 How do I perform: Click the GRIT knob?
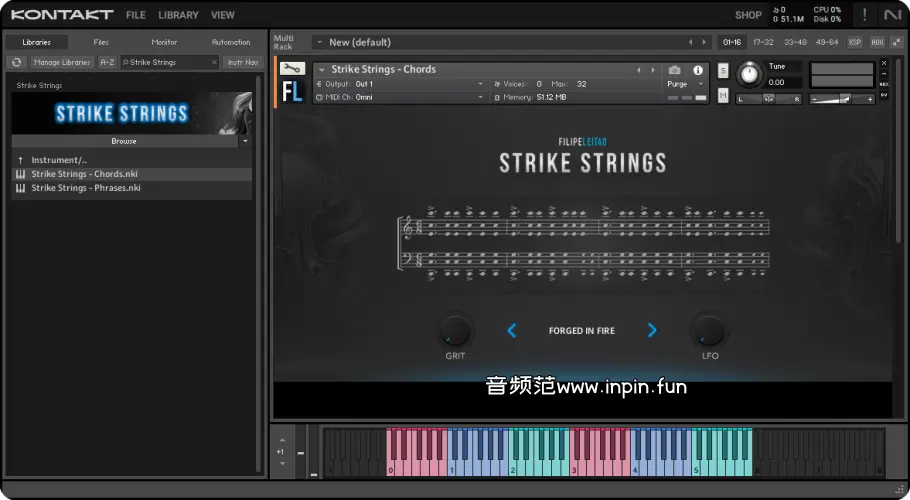[455, 331]
